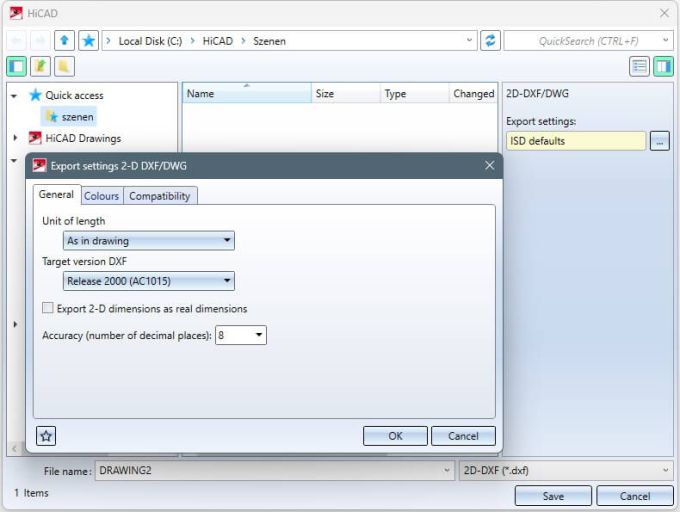Click the Save button
The image size is (680, 512).
553,496
